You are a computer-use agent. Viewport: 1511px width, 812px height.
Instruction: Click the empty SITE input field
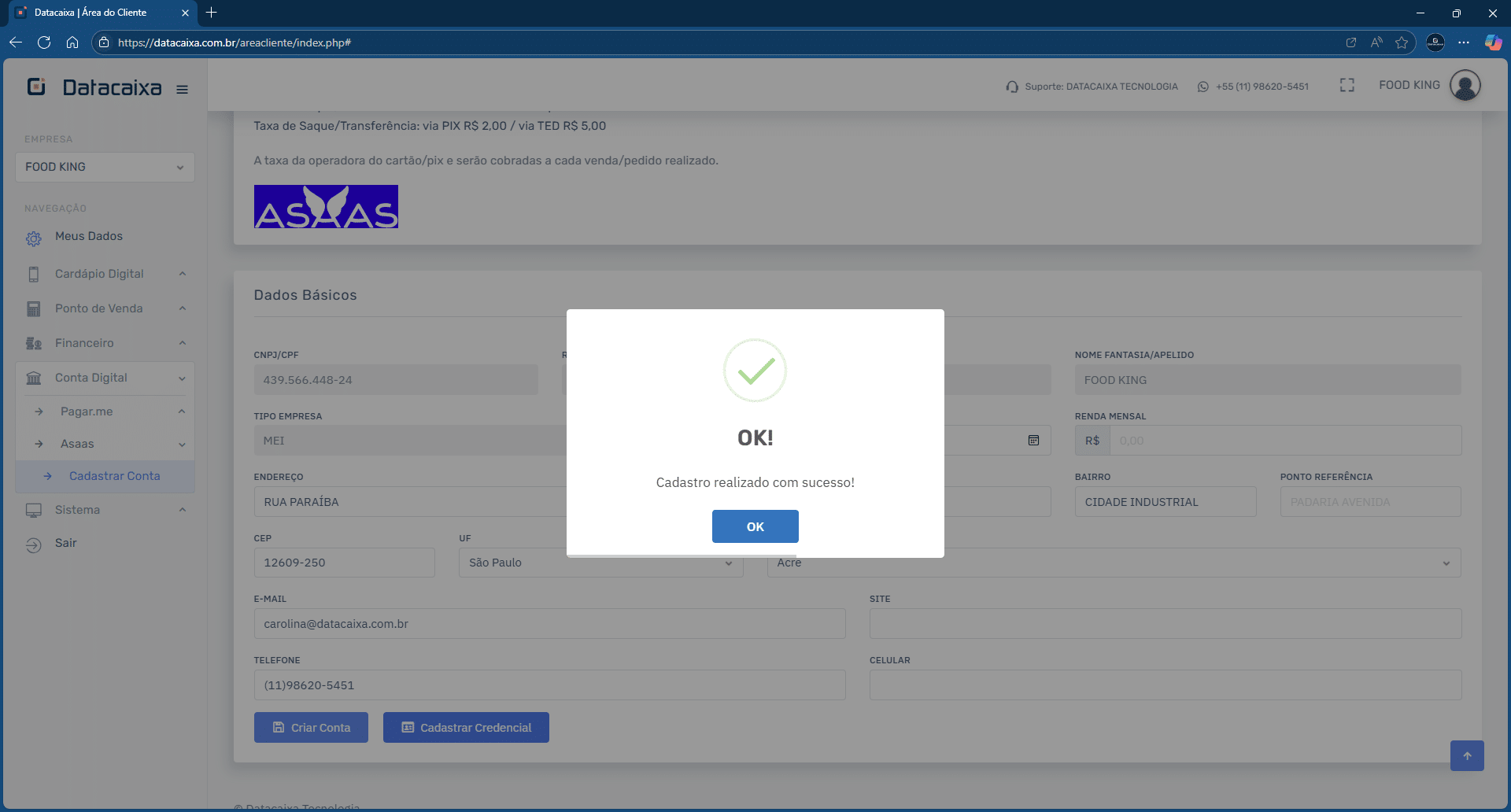pyautogui.click(x=1165, y=623)
